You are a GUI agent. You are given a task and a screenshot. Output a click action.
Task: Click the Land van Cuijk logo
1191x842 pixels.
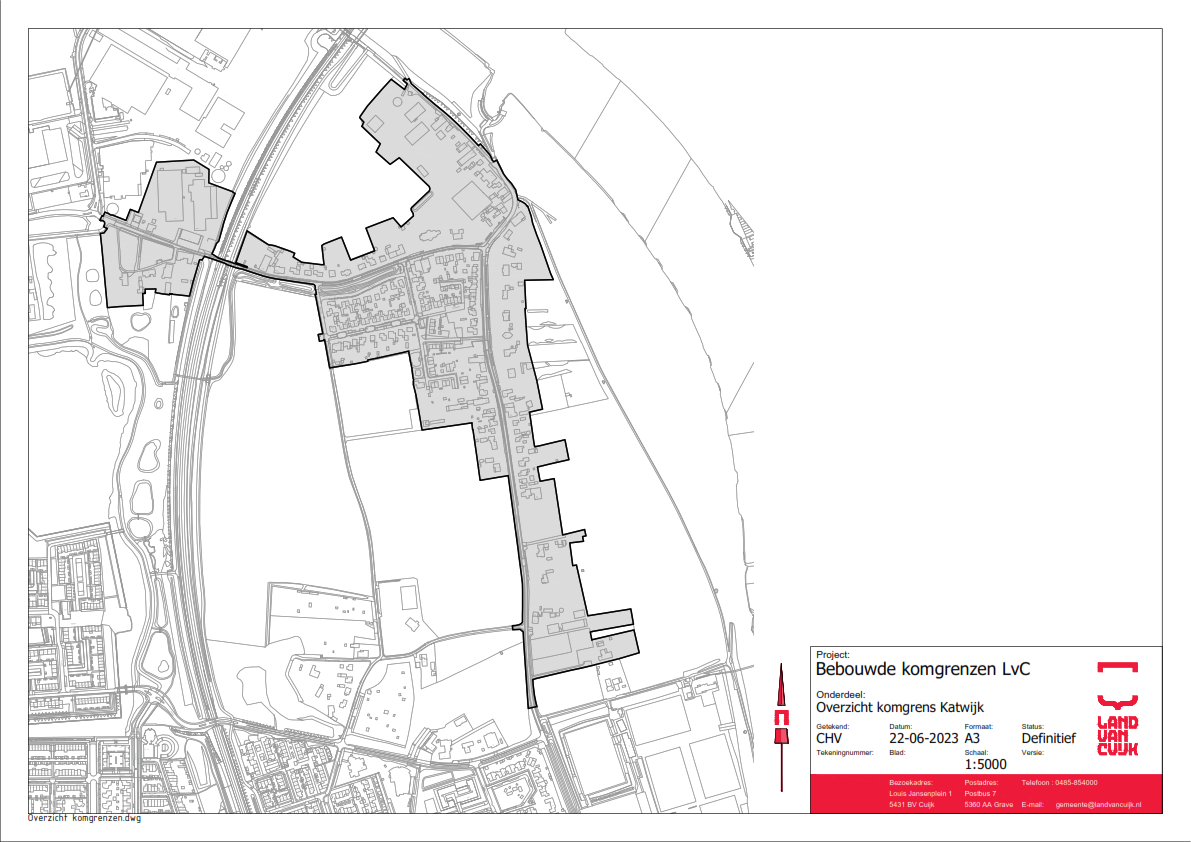(1117, 708)
